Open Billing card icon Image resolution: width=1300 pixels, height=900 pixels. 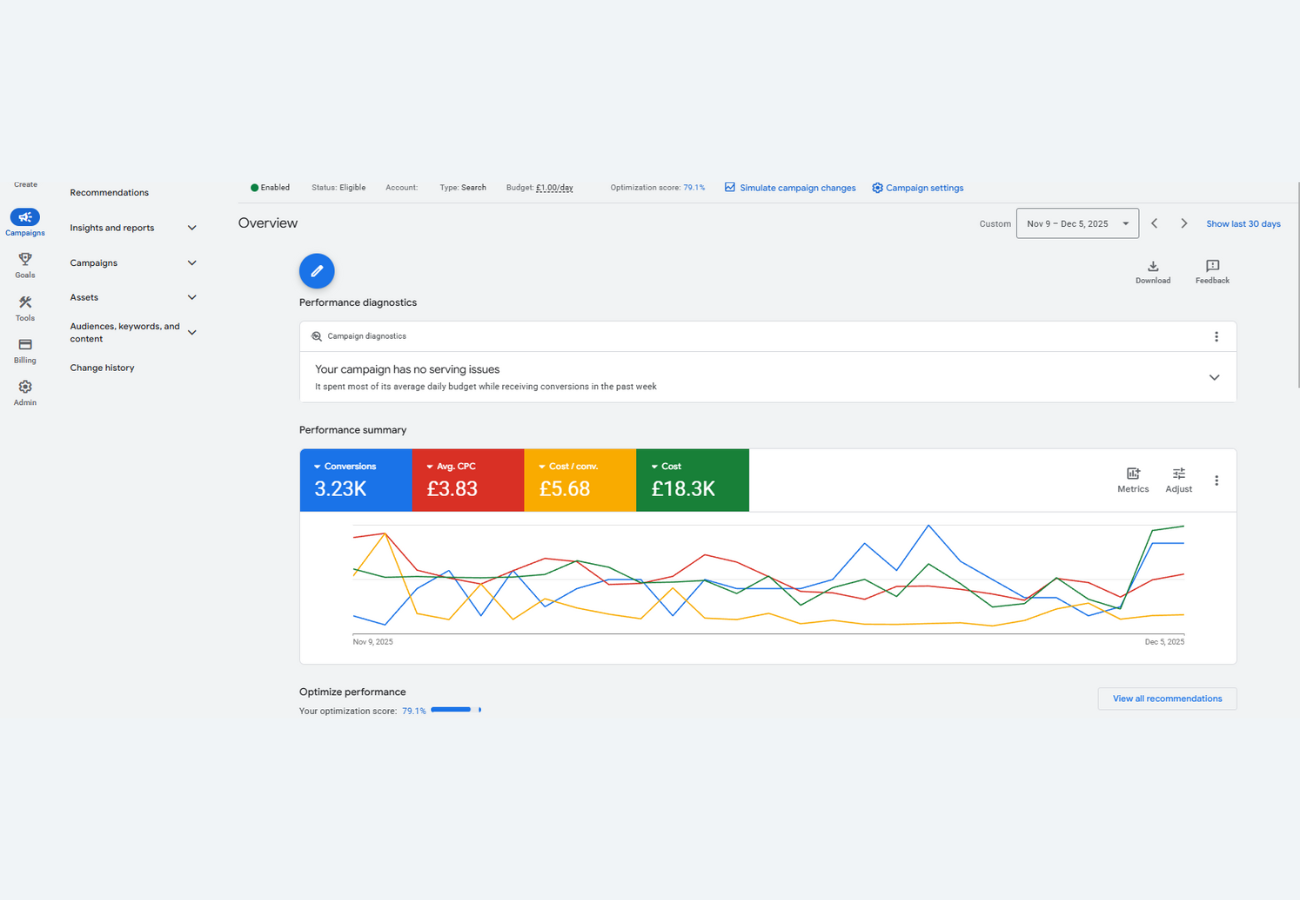click(x=25, y=344)
